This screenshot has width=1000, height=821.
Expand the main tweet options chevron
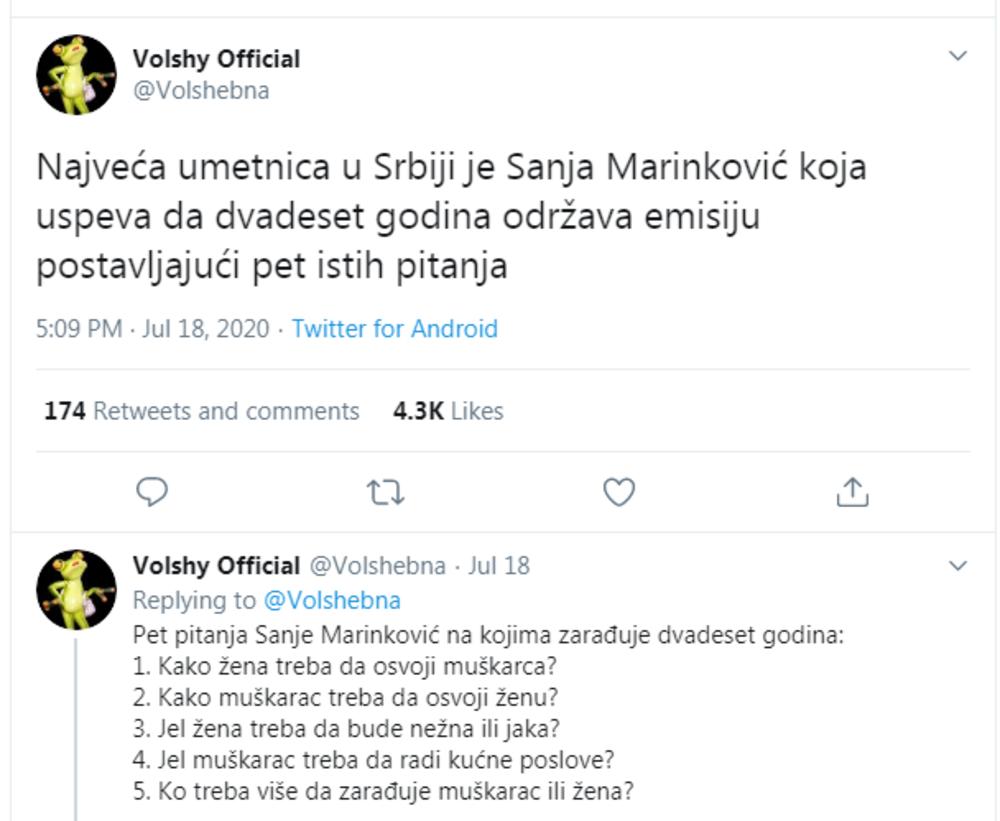click(957, 56)
